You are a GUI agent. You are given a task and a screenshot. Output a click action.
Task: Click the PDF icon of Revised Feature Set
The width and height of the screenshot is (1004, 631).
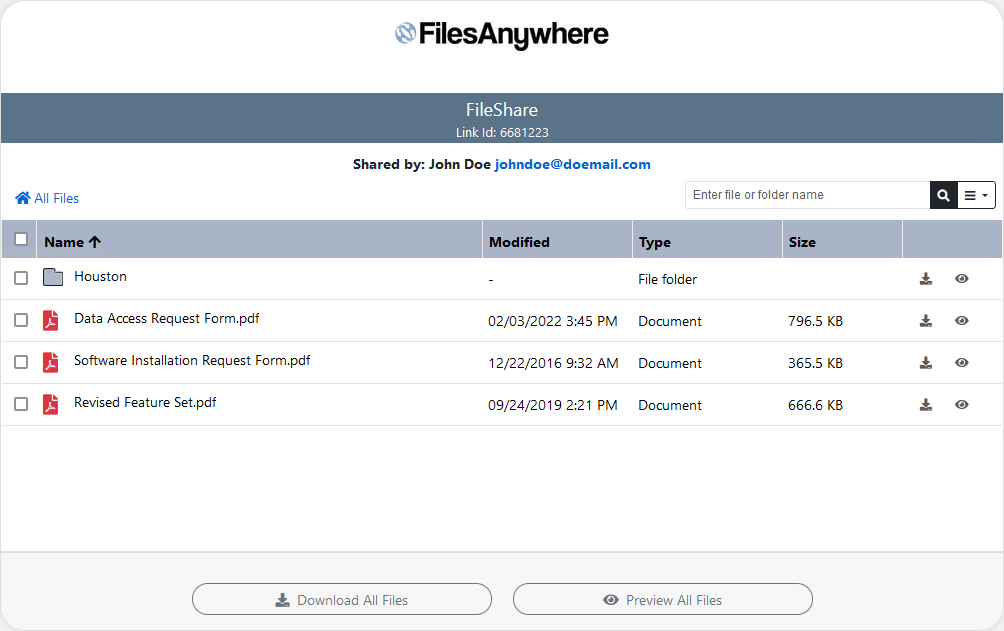(51, 404)
